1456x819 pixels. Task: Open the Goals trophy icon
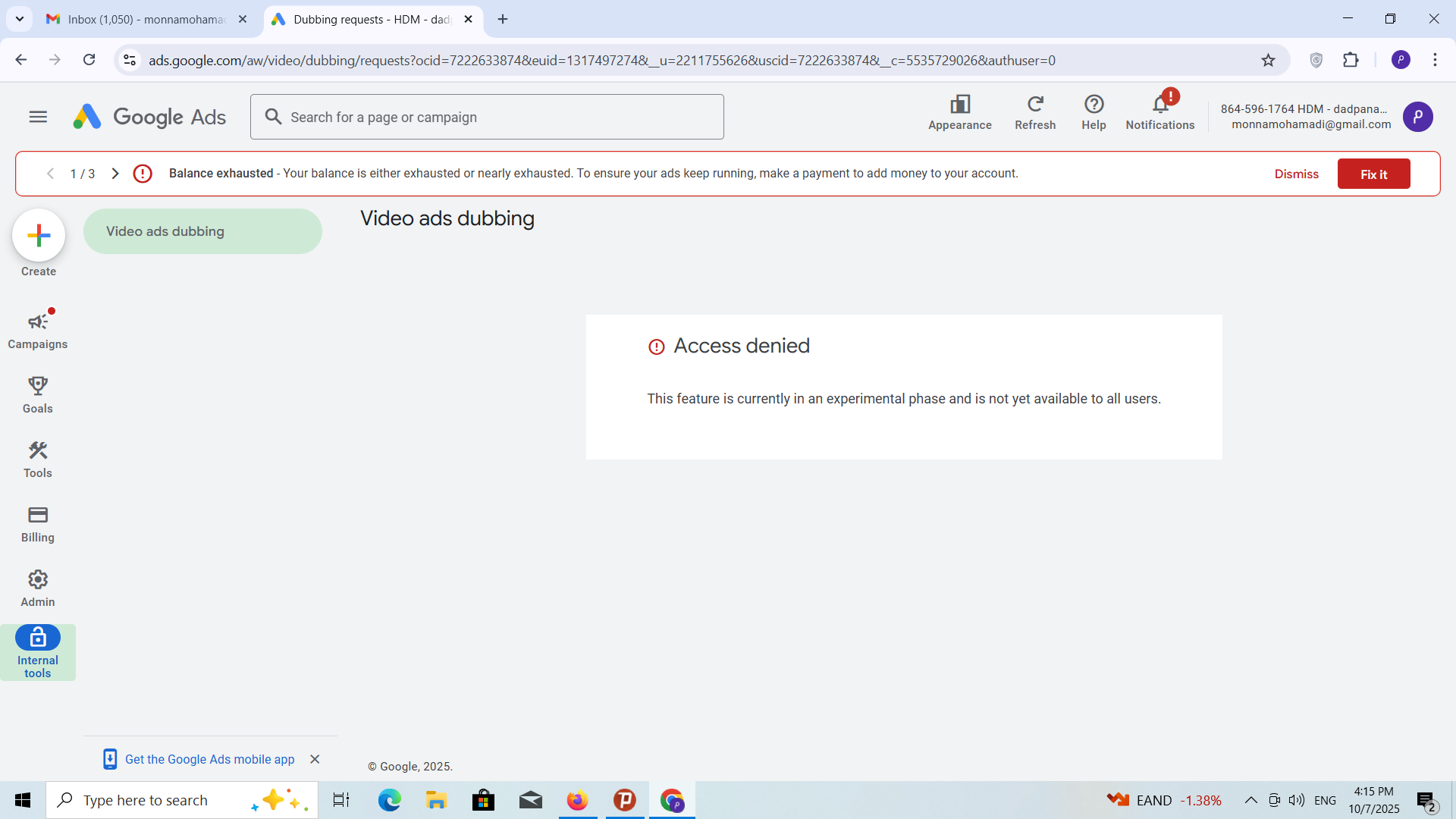[x=38, y=394]
